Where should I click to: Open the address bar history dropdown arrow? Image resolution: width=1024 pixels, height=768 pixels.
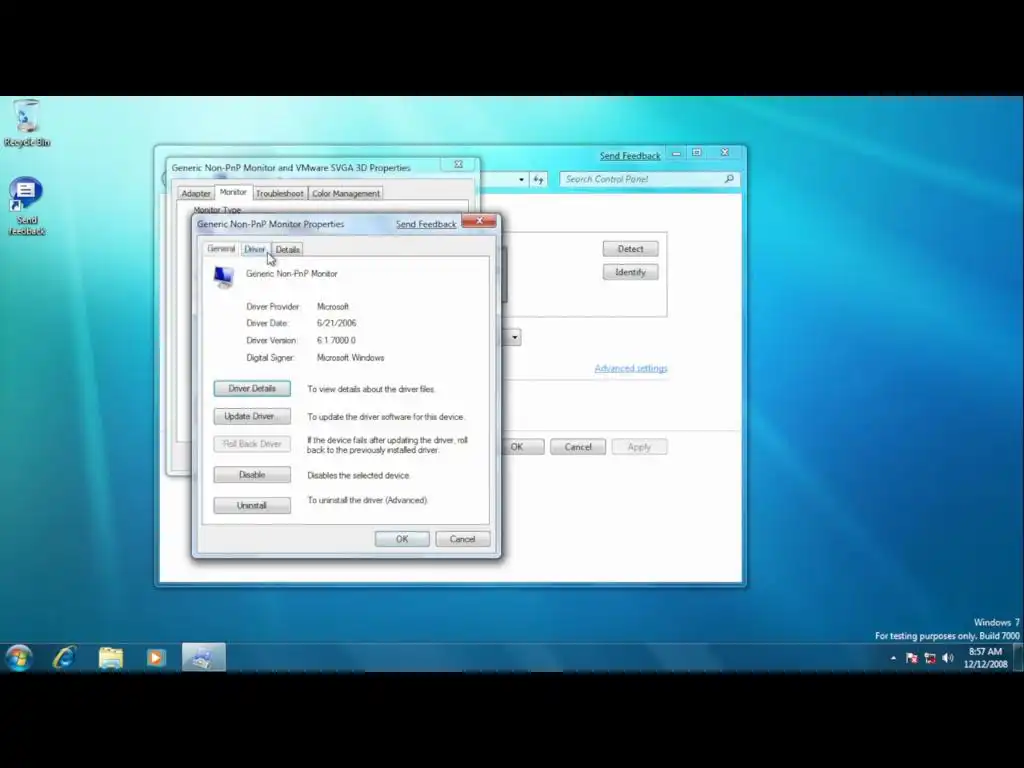[x=521, y=180]
